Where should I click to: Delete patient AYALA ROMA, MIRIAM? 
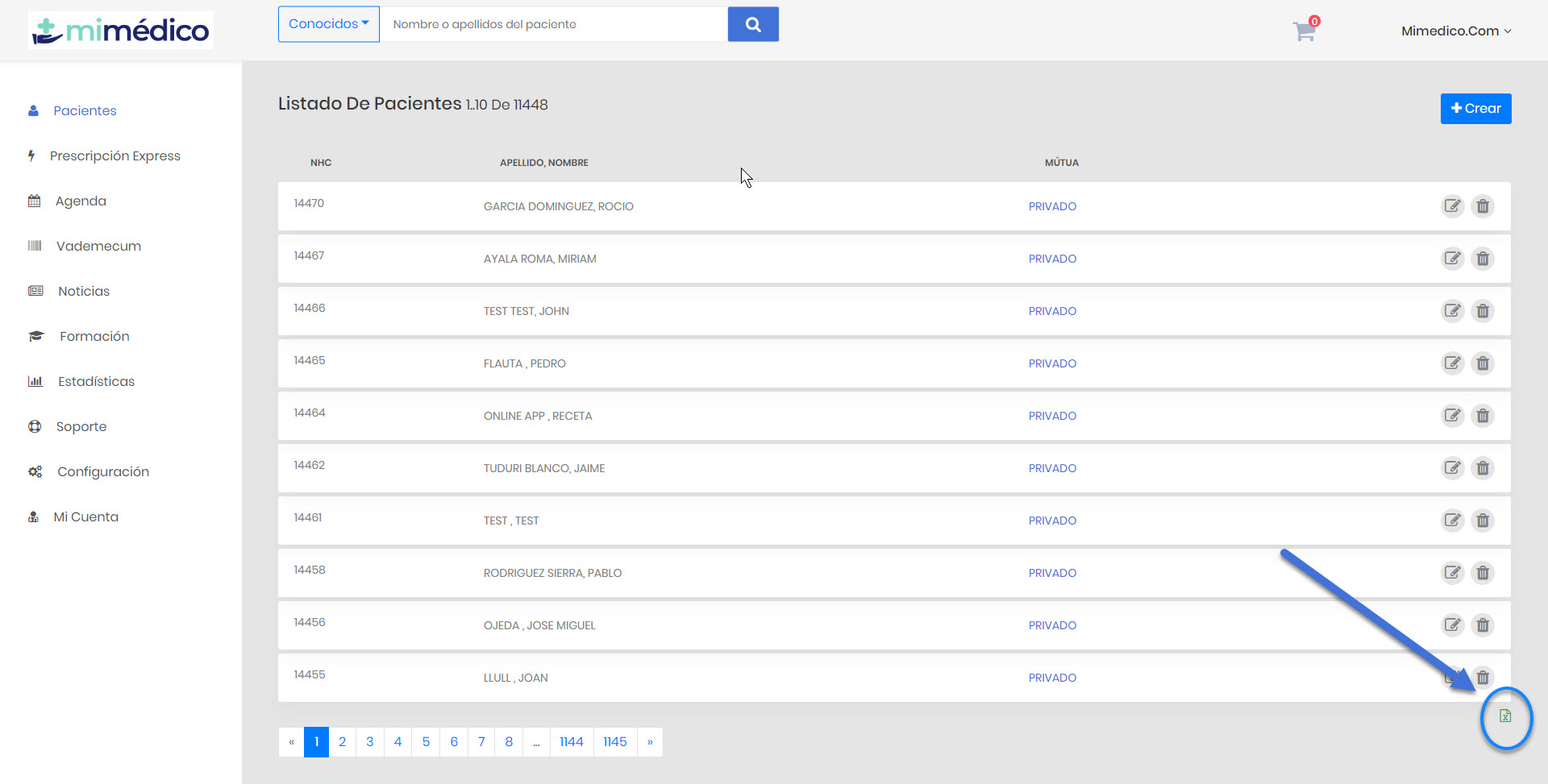tap(1482, 259)
